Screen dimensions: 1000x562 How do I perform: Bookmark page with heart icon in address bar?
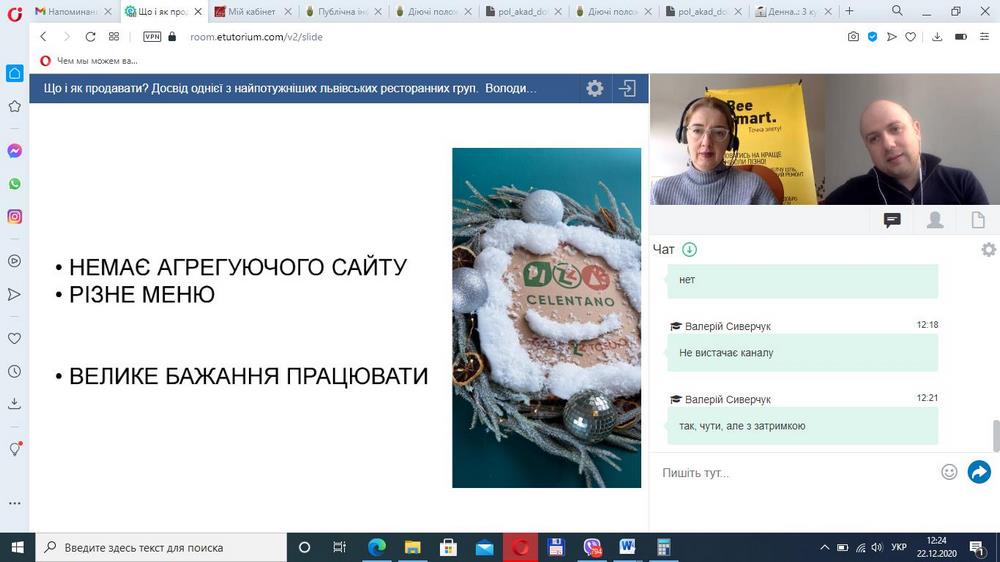pyautogui.click(x=911, y=36)
